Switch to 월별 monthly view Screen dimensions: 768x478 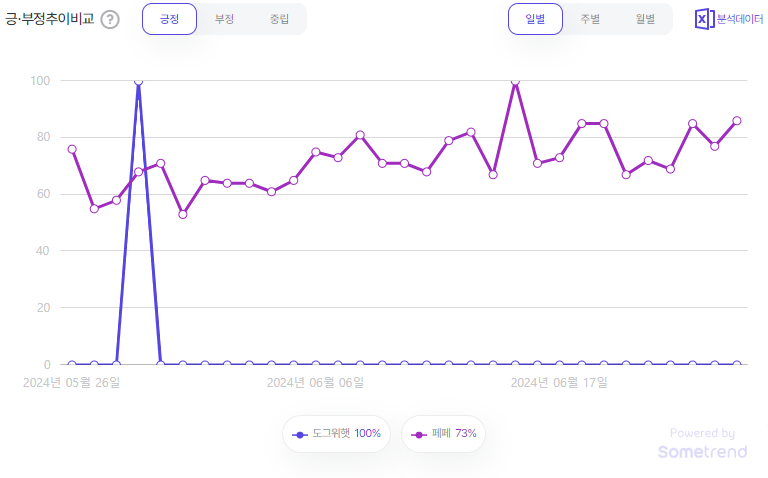[x=645, y=19]
